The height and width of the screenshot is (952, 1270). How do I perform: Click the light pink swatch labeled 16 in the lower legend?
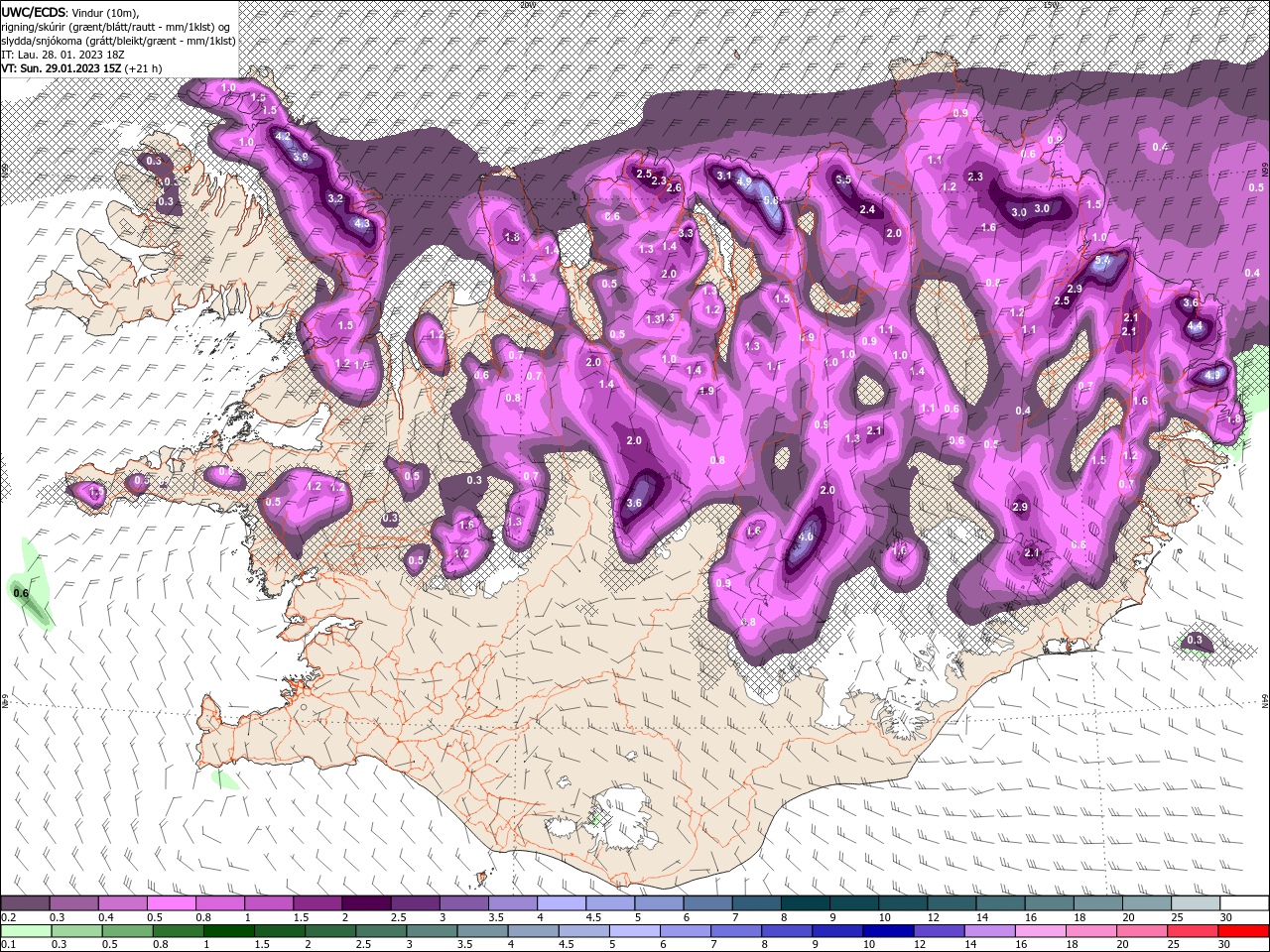click(x=1041, y=931)
